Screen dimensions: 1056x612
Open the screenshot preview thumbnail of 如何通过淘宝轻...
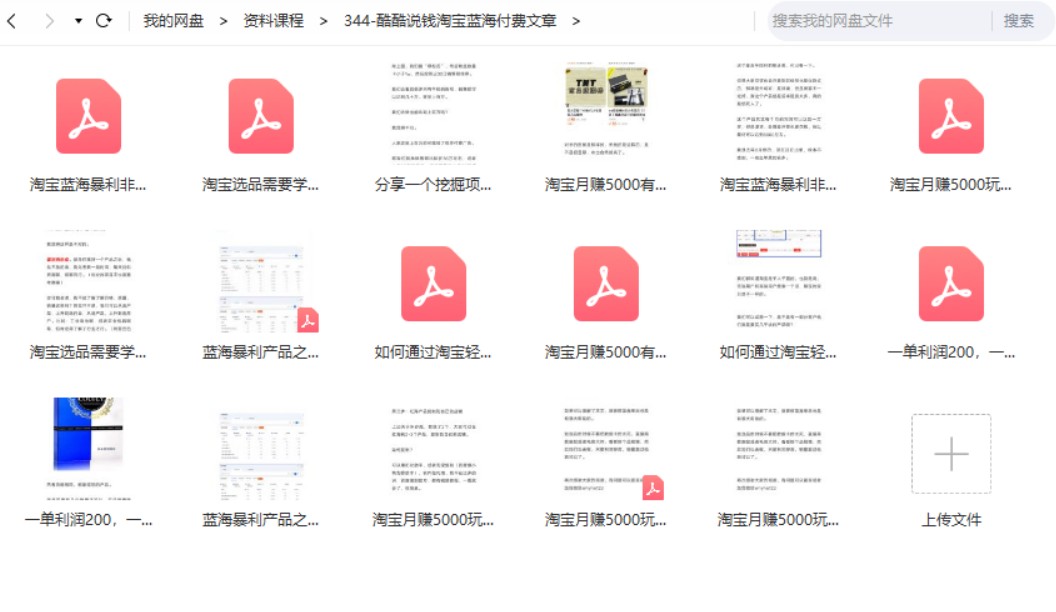(x=779, y=280)
